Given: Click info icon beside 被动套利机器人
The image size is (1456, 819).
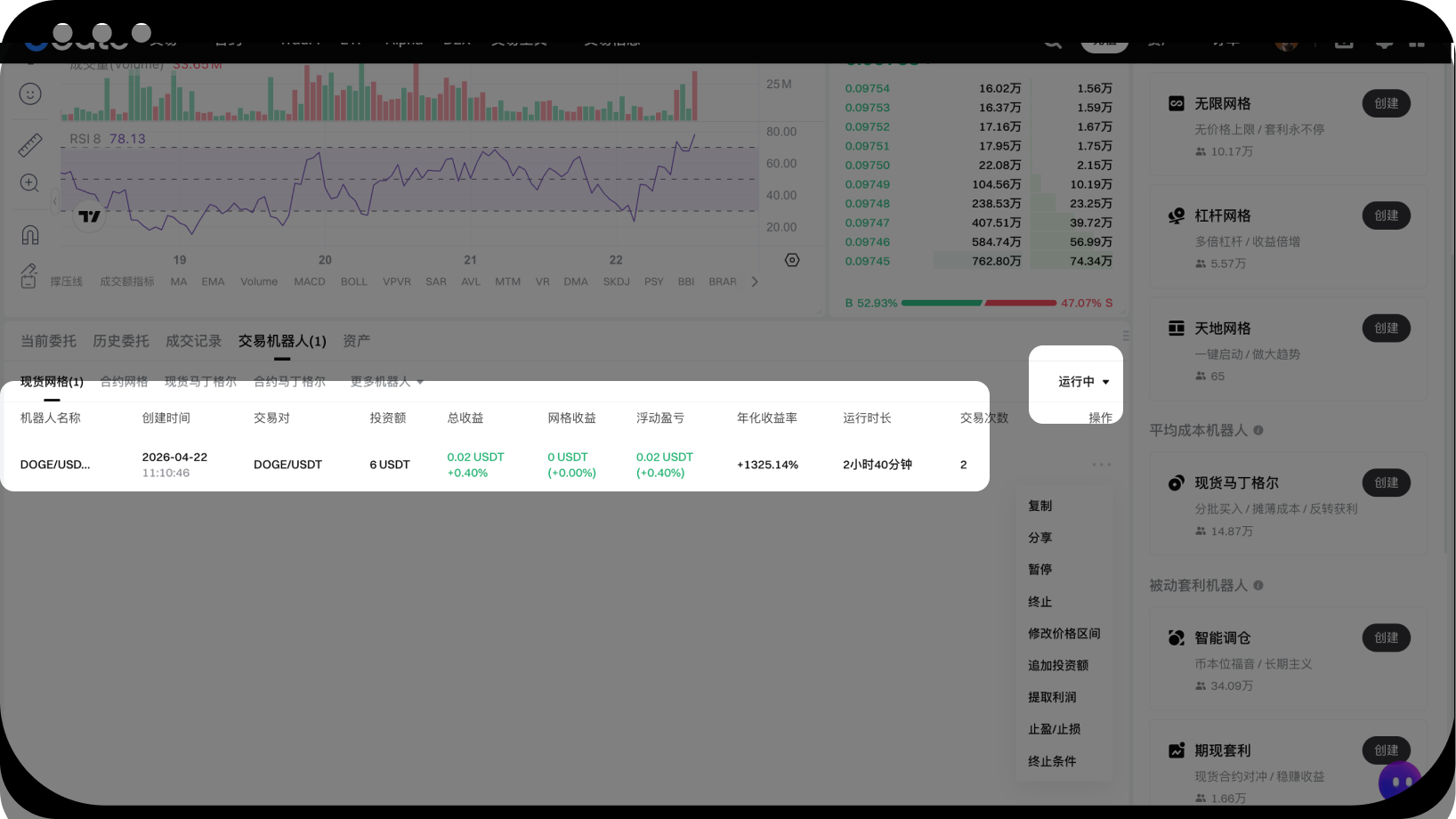Looking at the screenshot, I should (1258, 586).
